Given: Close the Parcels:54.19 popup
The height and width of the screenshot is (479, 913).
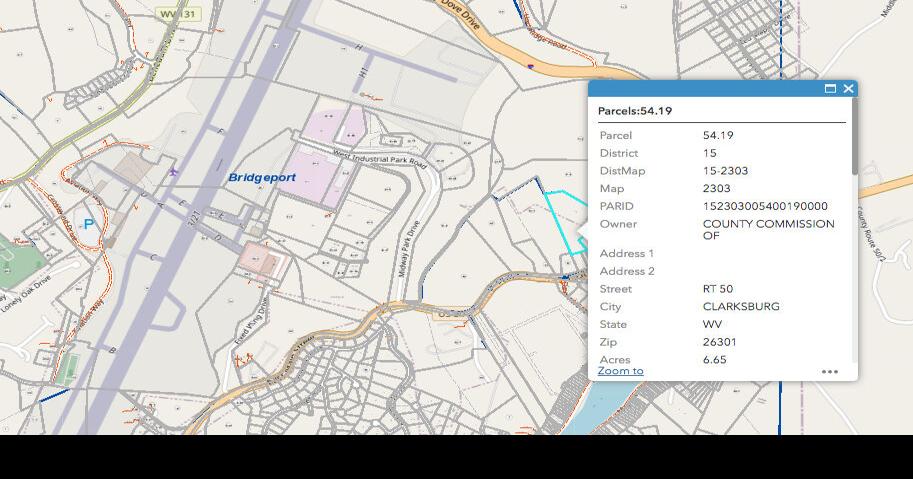Looking at the screenshot, I should (x=848, y=89).
